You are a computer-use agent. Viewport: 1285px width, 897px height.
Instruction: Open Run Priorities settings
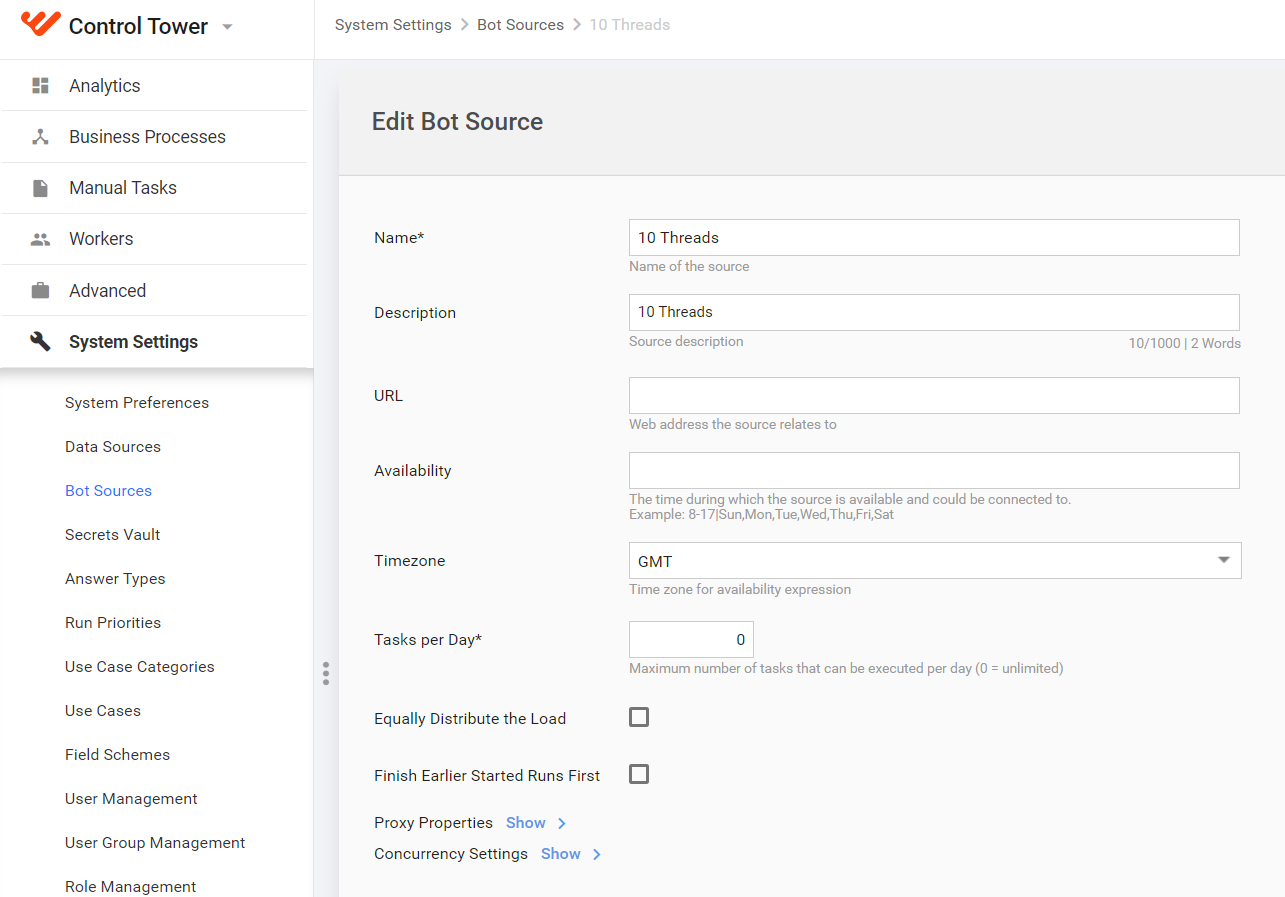113,623
